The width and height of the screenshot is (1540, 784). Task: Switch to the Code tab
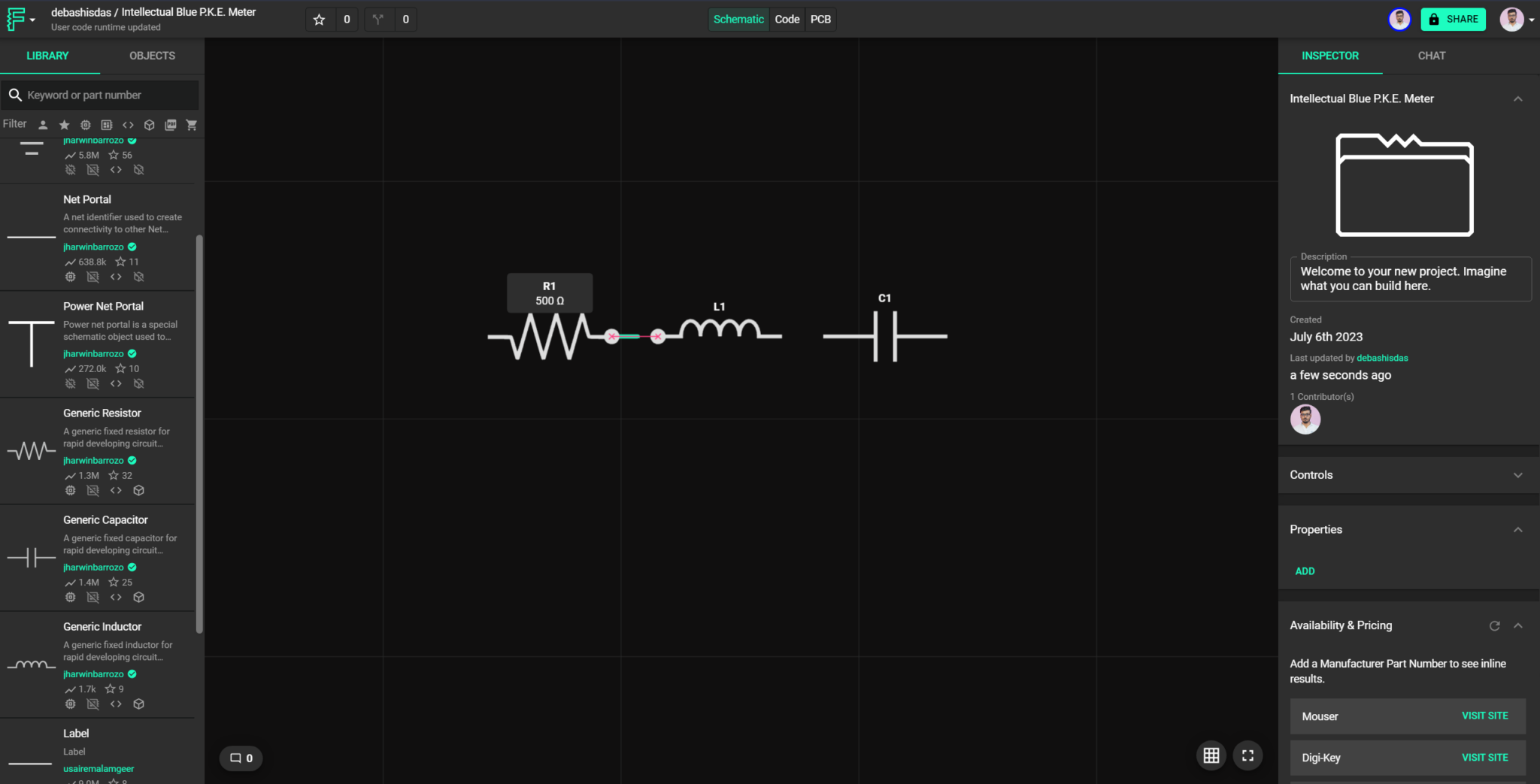(787, 19)
